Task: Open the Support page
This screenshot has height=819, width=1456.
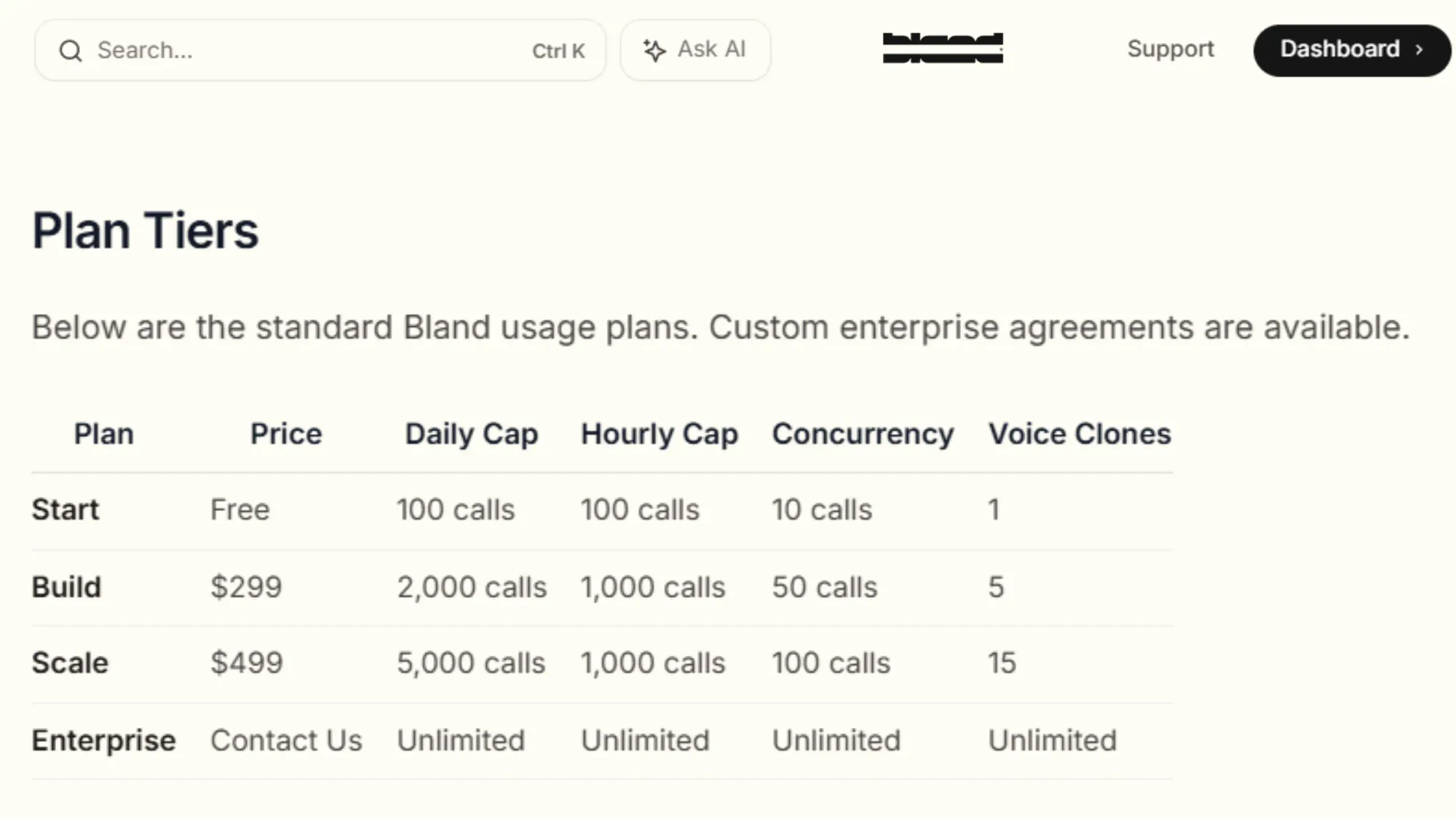Action: tap(1170, 50)
